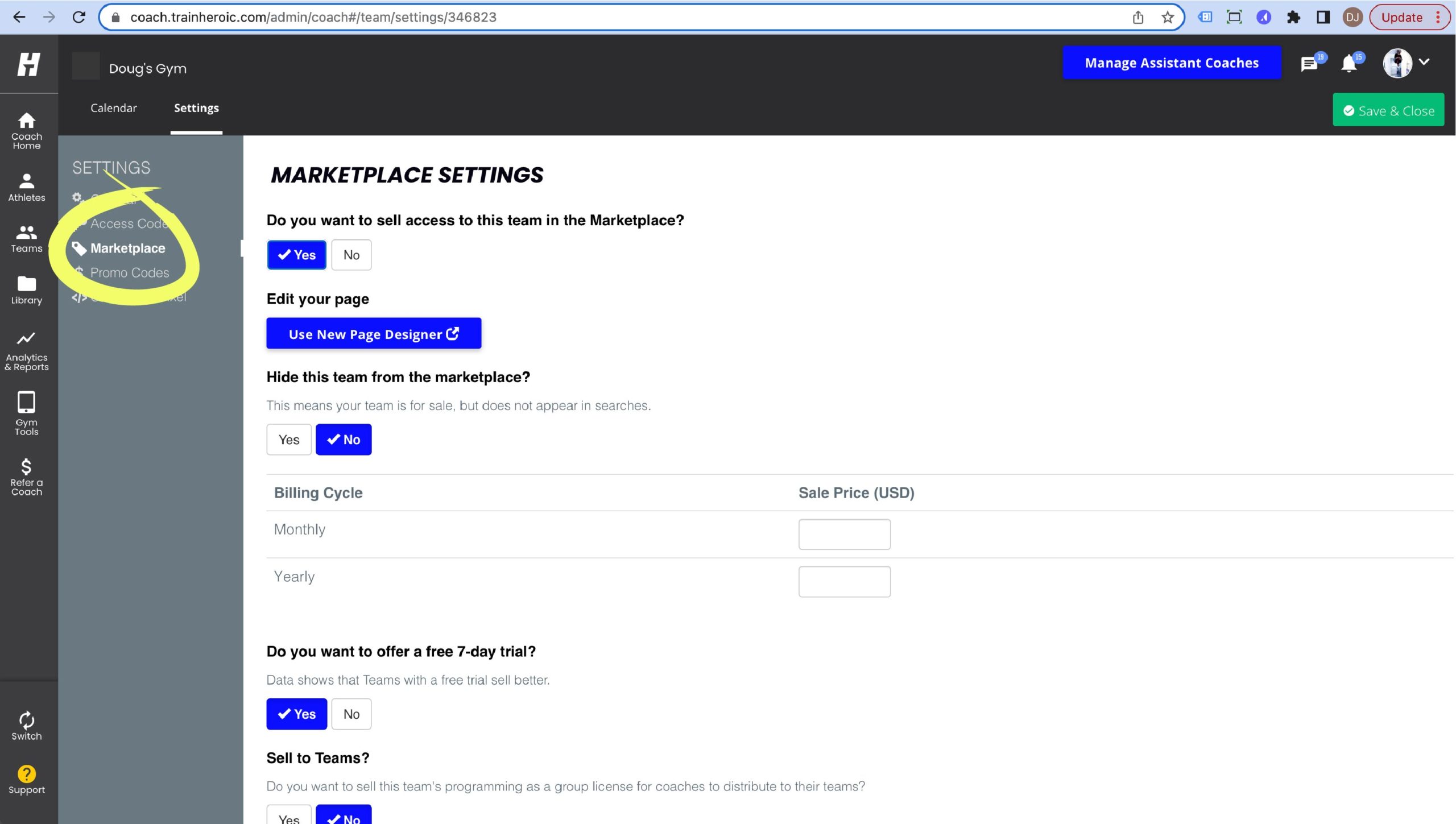Go to Teams in sidebar

pyautogui.click(x=27, y=239)
